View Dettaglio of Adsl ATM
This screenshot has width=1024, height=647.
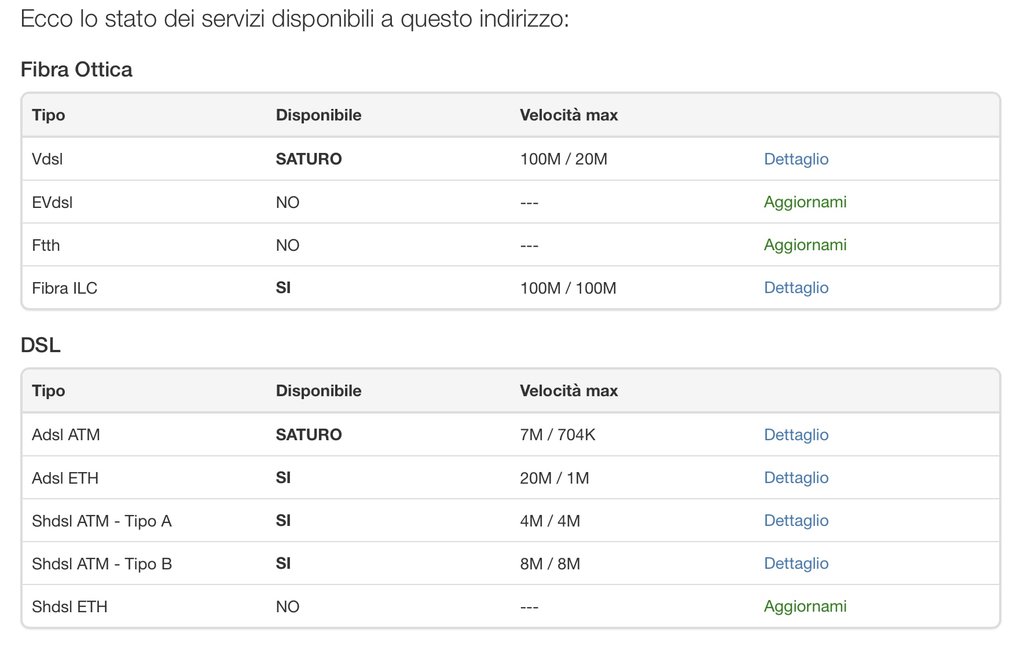(796, 435)
